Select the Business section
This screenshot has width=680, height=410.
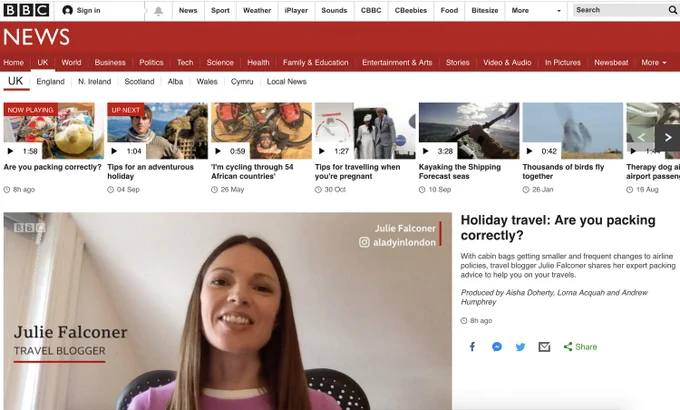110,62
